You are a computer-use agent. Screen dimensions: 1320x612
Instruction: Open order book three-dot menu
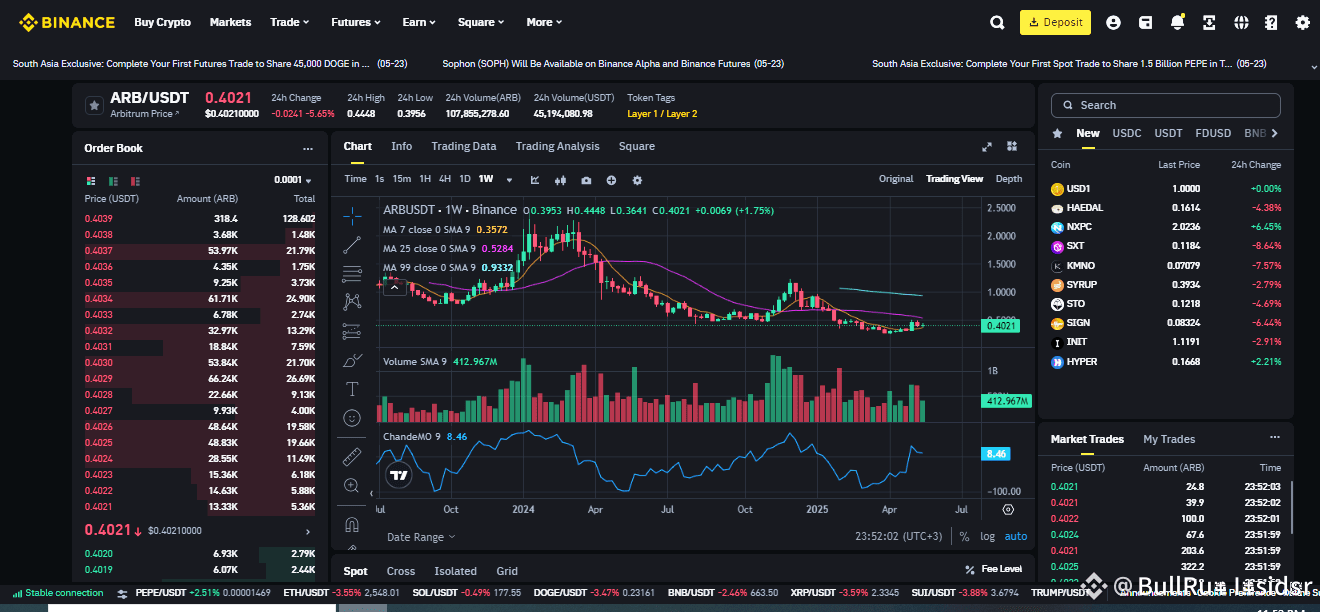(x=308, y=148)
